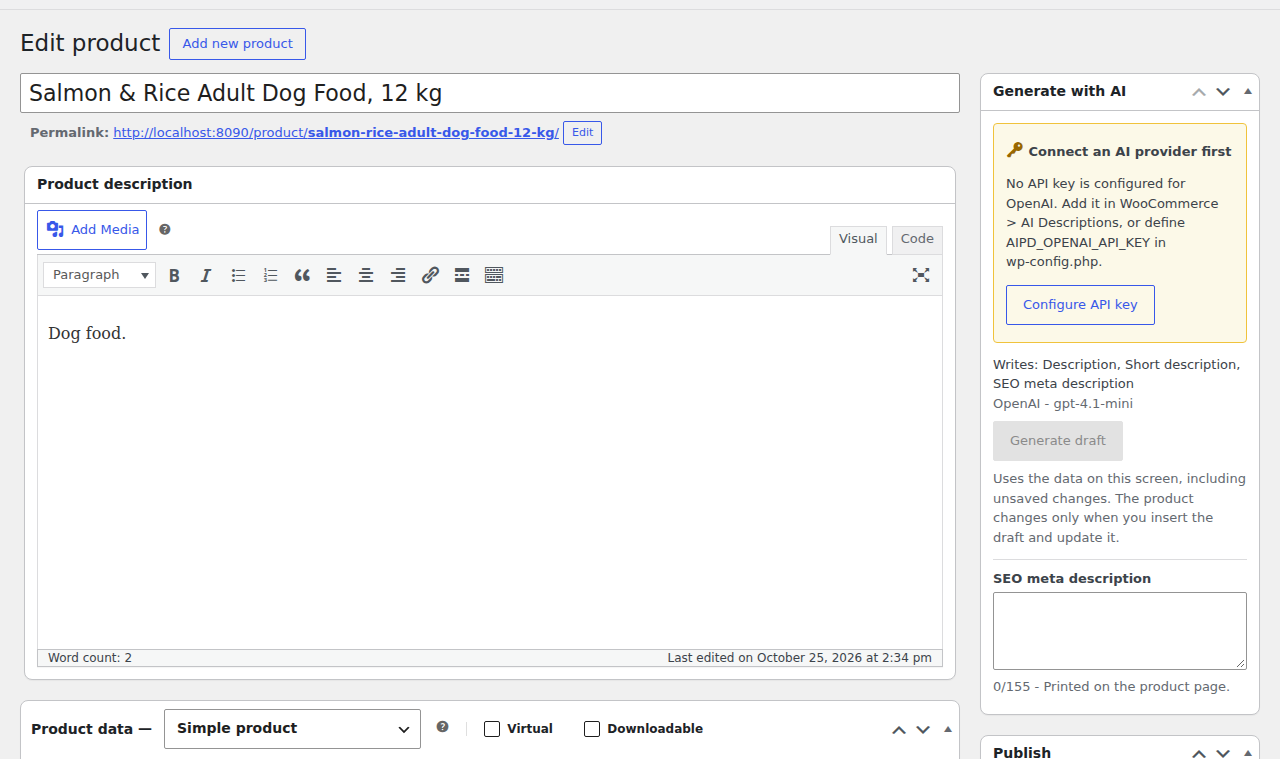This screenshot has width=1280, height=759.
Task: Align text left
Action: pyautogui.click(x=334, y=275)
